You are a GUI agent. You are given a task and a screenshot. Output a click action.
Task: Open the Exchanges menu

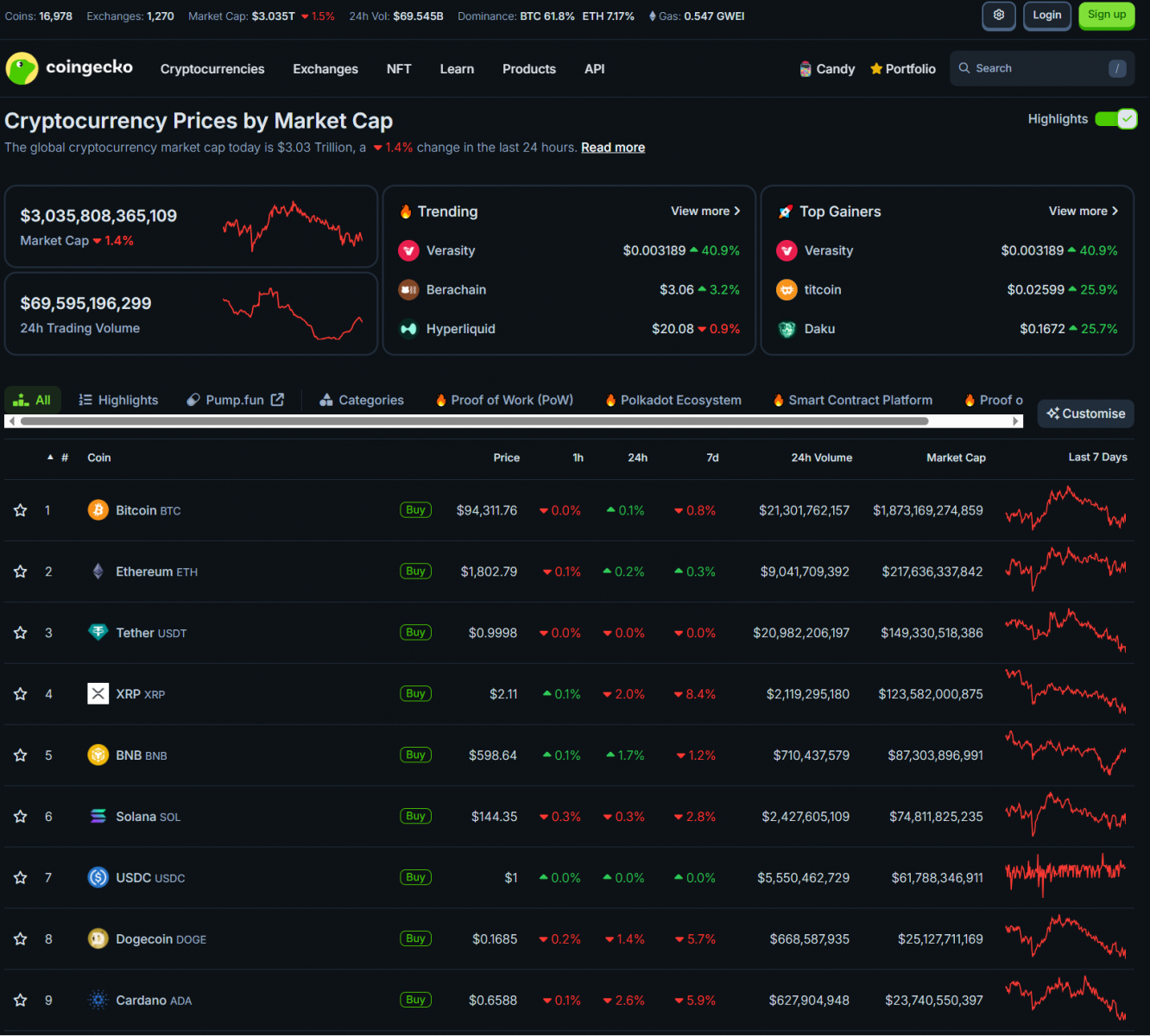point(325,69)
